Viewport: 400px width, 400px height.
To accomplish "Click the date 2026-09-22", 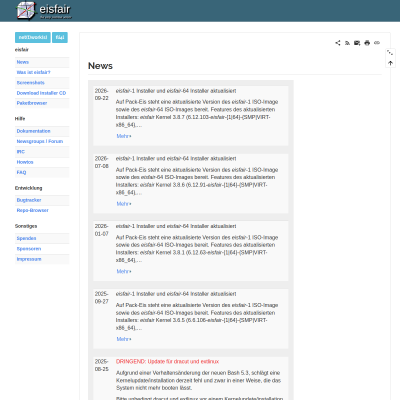I will pos(102,94).
